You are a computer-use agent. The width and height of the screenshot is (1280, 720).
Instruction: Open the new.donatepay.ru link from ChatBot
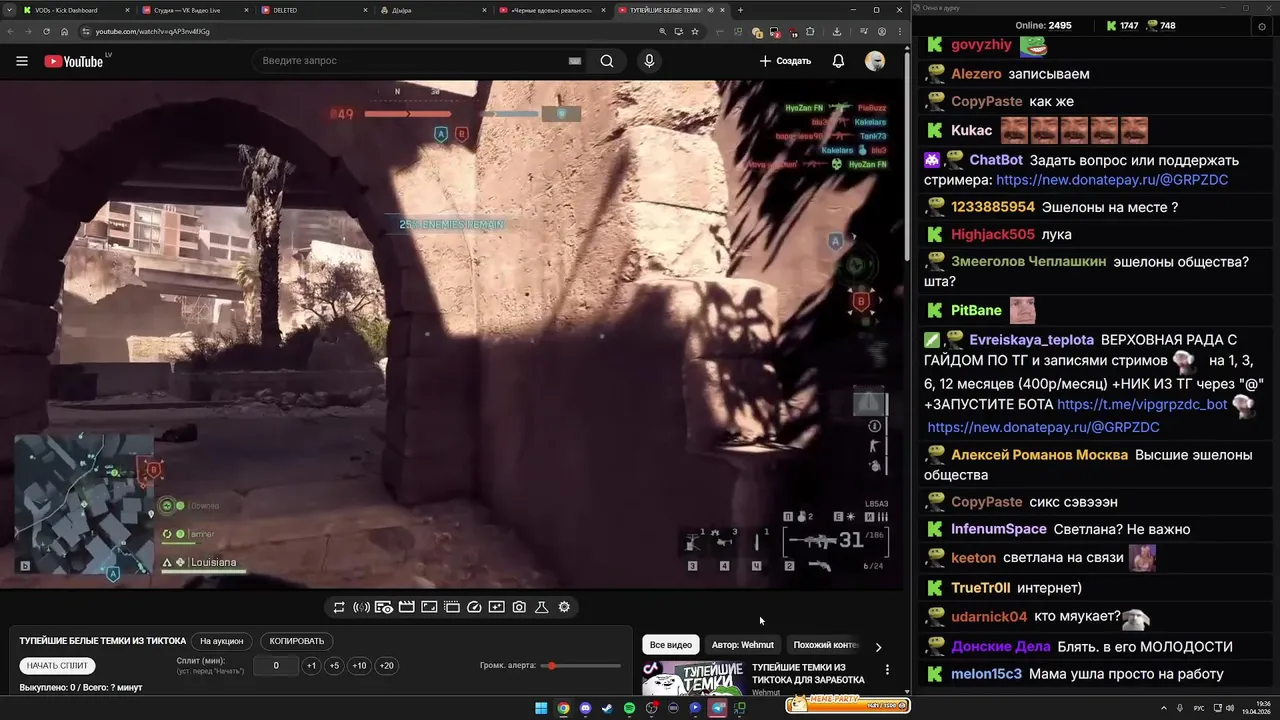click(x=1112, y=180)
